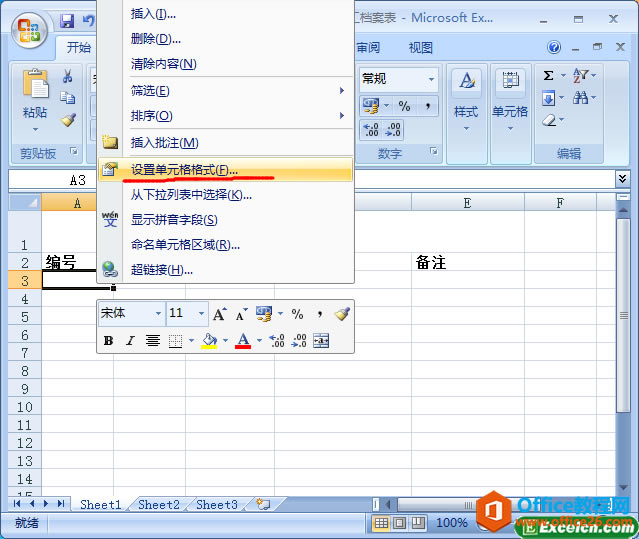Click mini toolbar Merge and Center icon
Viewport: 639px width, 539px height.
(x=321, y=340)
